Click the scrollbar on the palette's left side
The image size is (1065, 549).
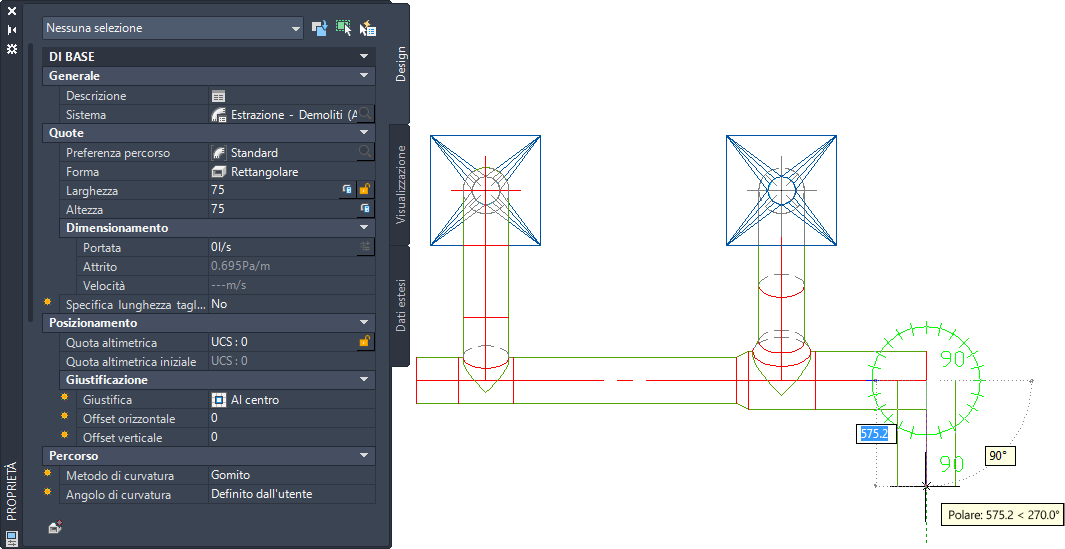pyautogui.click(x=30, y=182)
